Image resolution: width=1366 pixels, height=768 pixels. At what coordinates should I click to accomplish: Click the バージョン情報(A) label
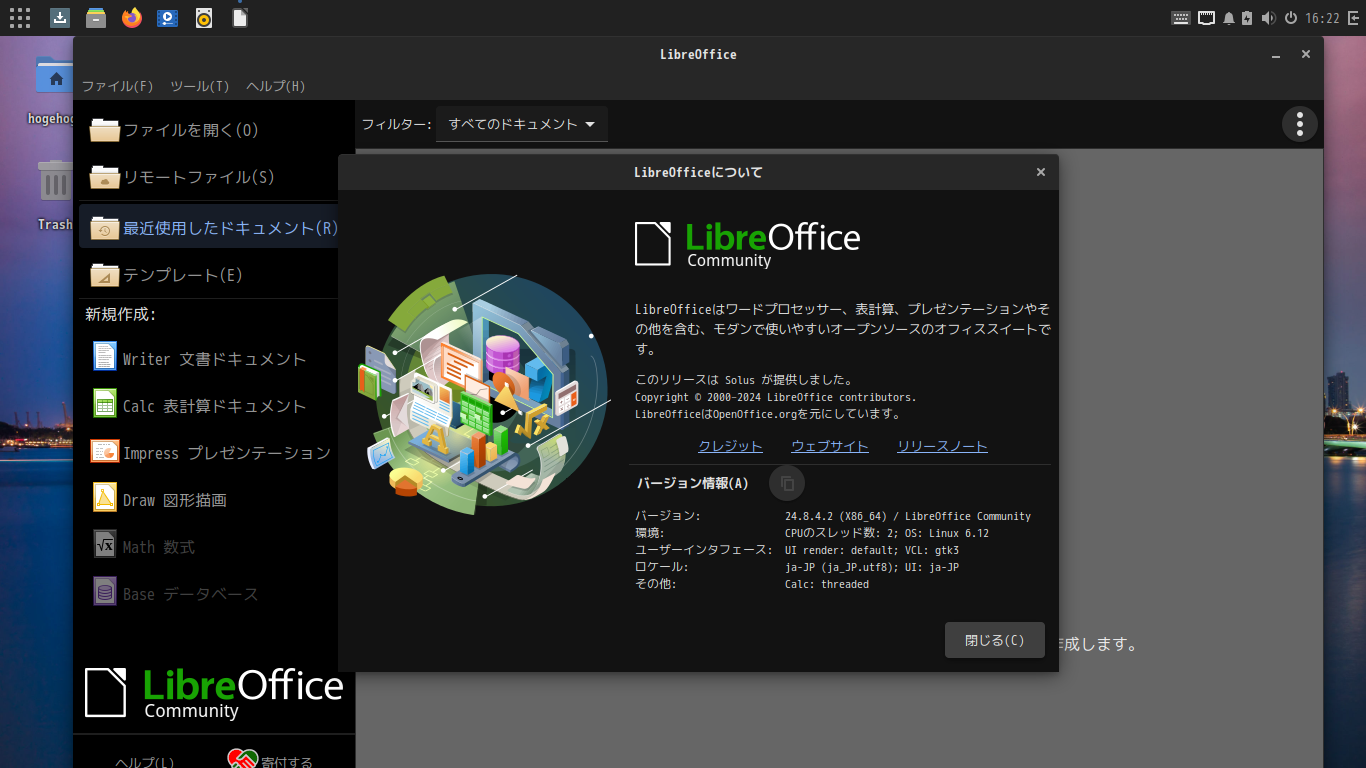[693, 483]
